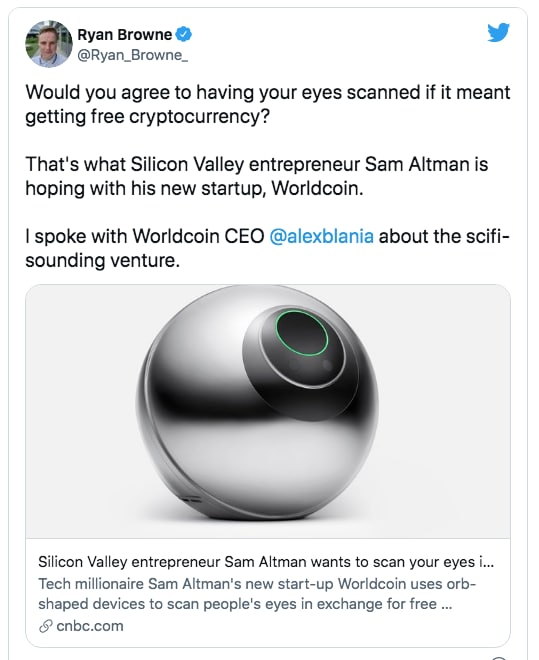
Task: Click the green ring on the orb
Action: pyautogui.click(x=302, y=333)
